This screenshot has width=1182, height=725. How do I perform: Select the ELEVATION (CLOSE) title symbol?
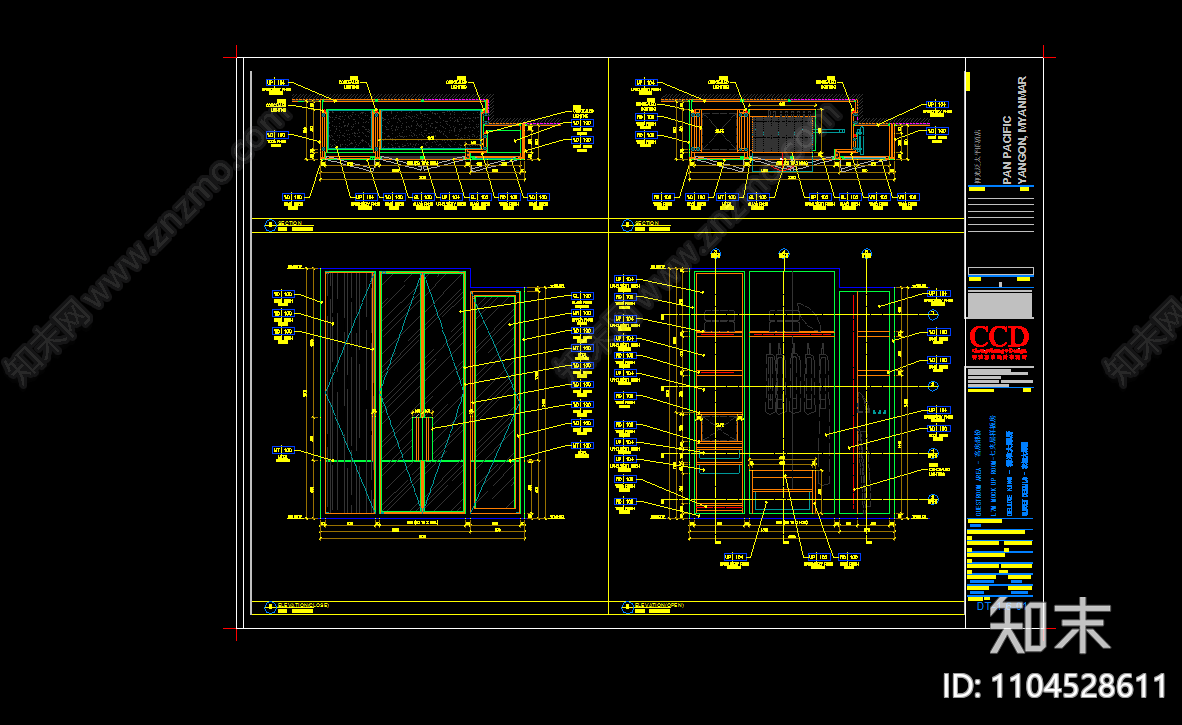(270, 607)
